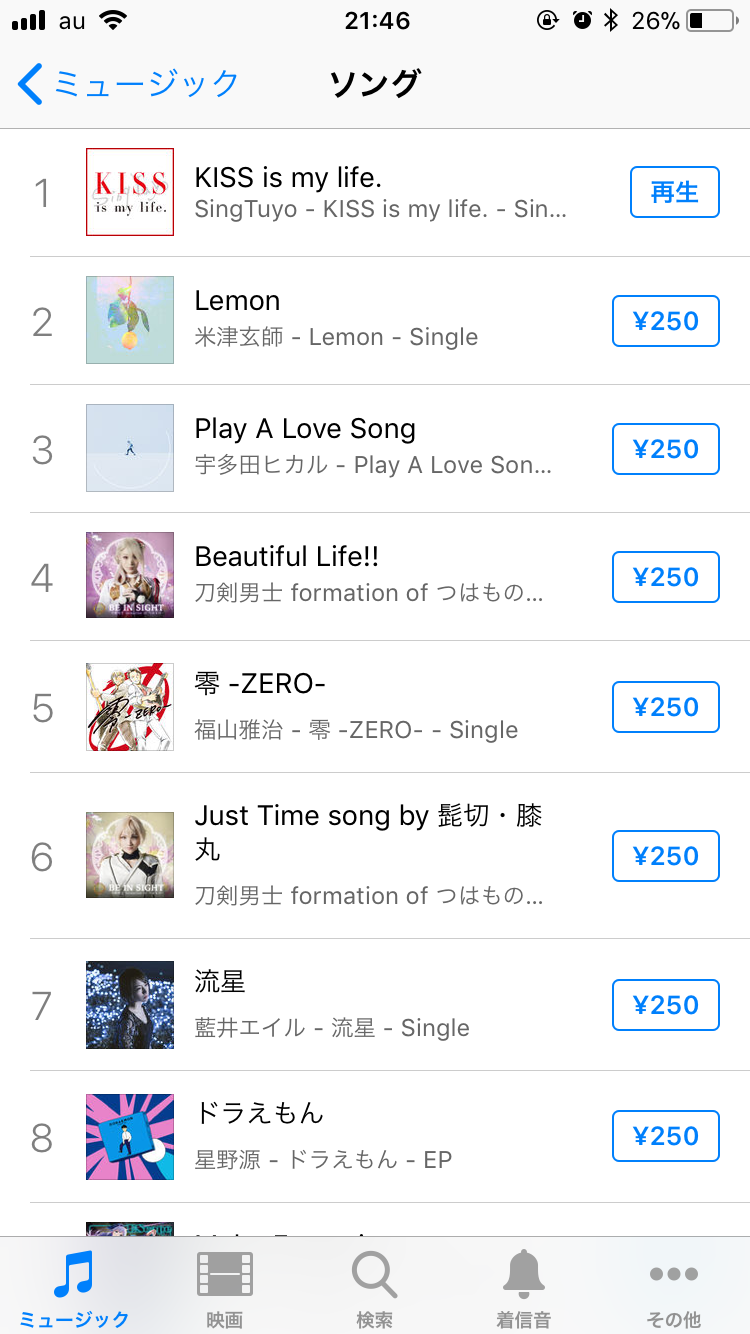The width and height of the screenshot is (750, 1334).
Task: Tap the three-dot more icon
Action: (673, 1275)
